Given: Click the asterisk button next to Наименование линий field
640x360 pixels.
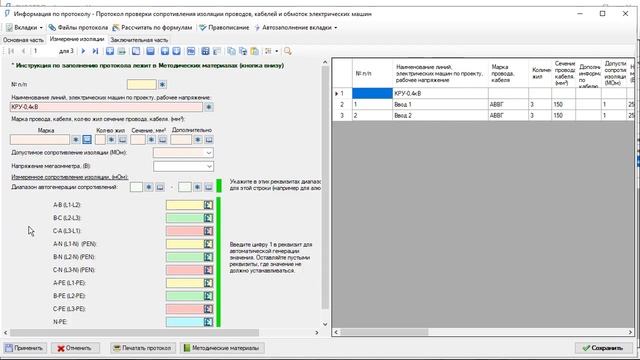Looking at the screenshot, I should point(209,107).
